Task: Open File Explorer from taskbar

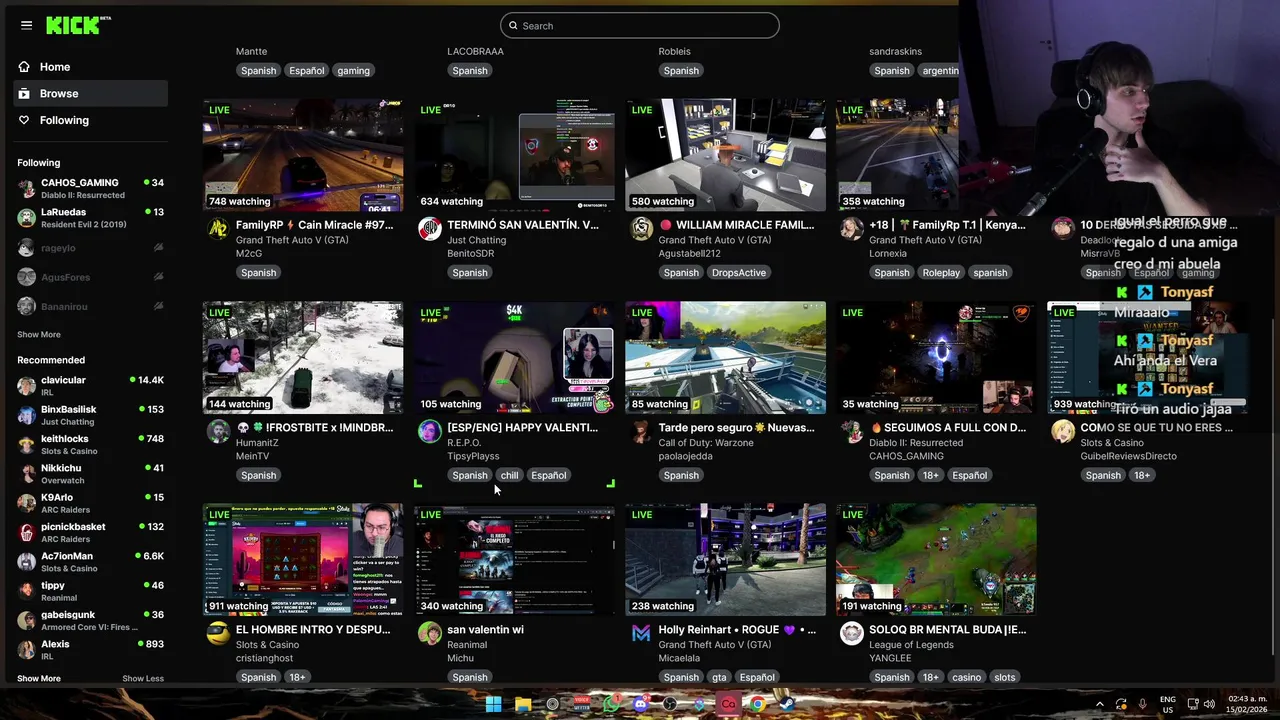Action: point(523,704)
